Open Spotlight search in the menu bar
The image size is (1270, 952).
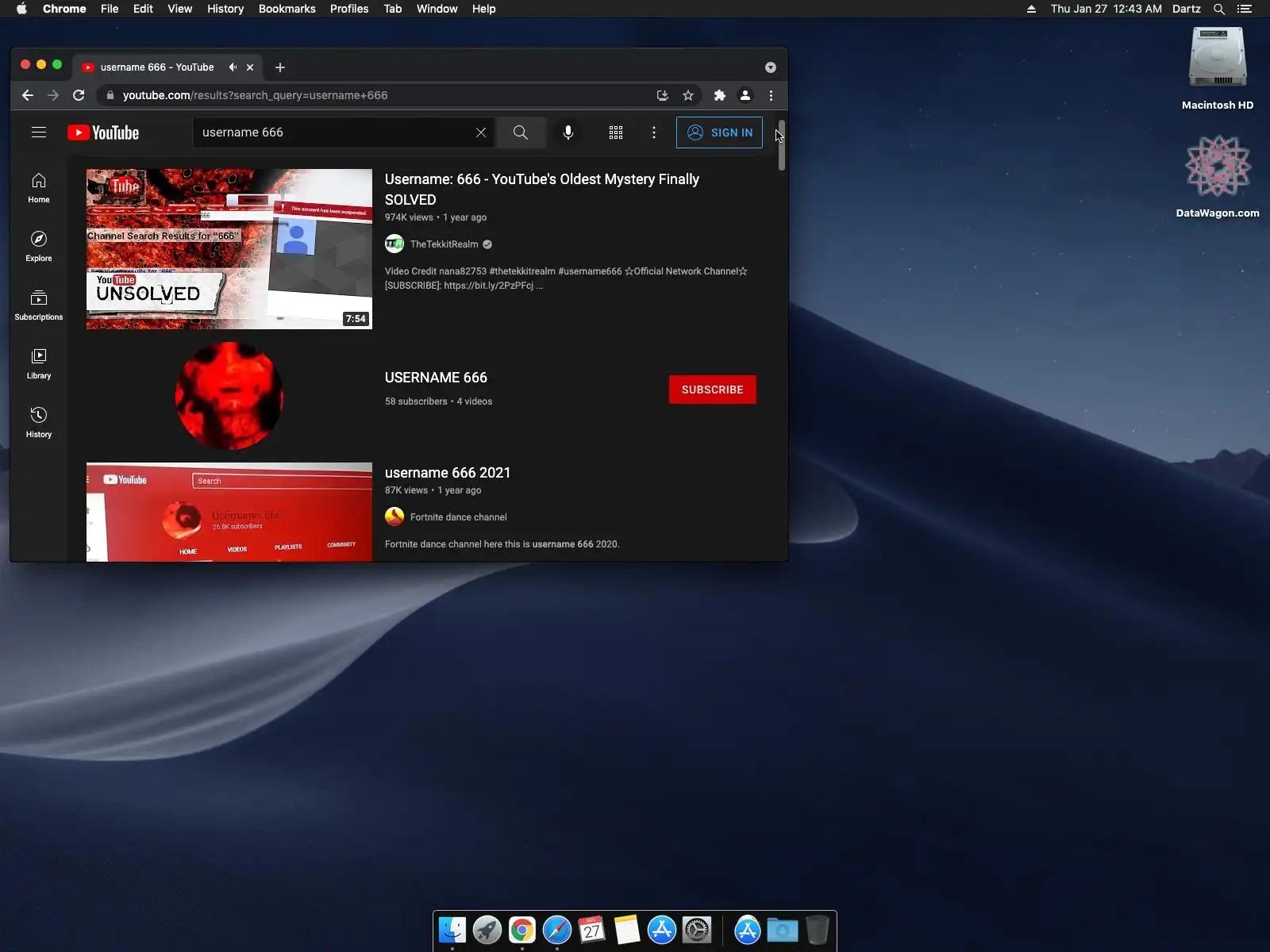pyautogui.click(x=1219, y=9)
